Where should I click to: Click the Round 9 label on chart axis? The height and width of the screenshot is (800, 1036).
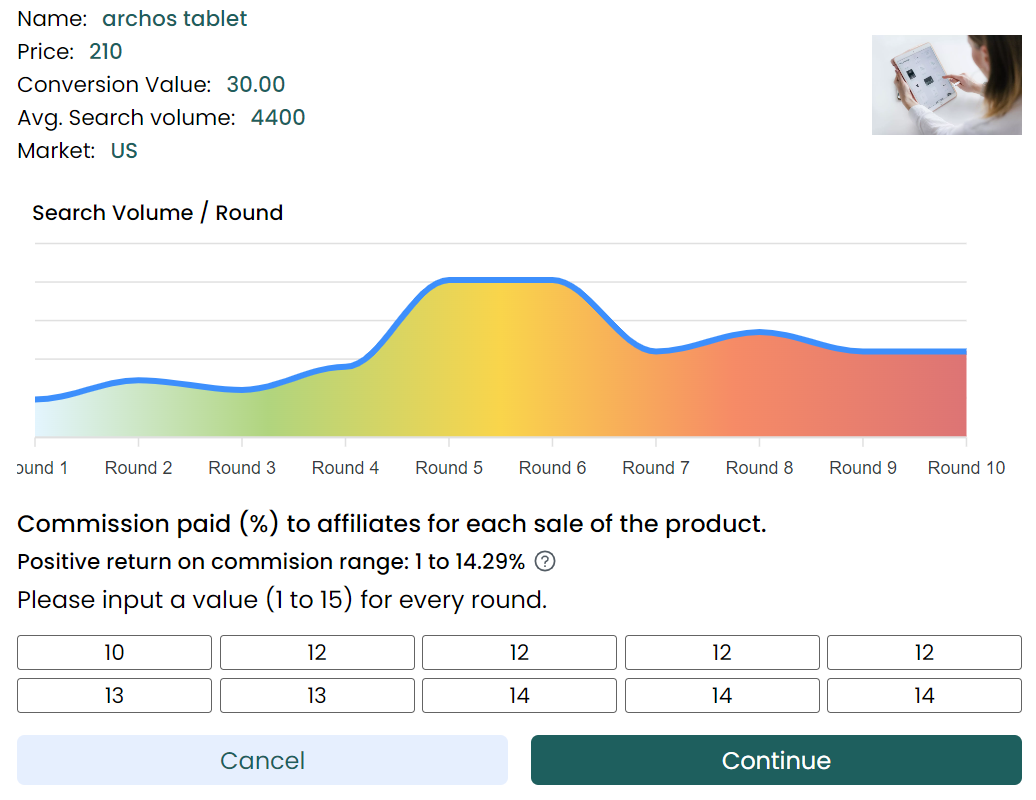pyautogui.click(x=863, y=468)
